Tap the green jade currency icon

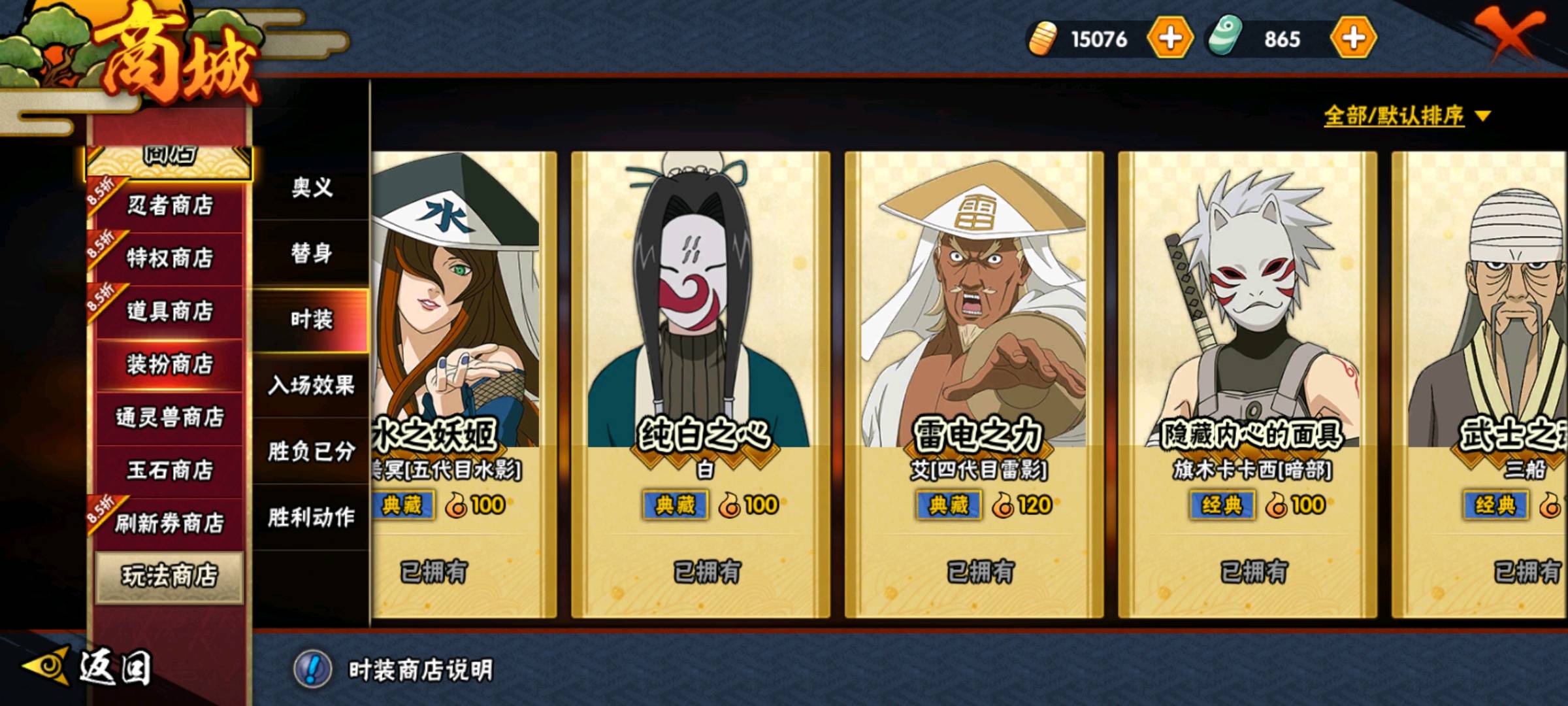[x=1224, y=37]
